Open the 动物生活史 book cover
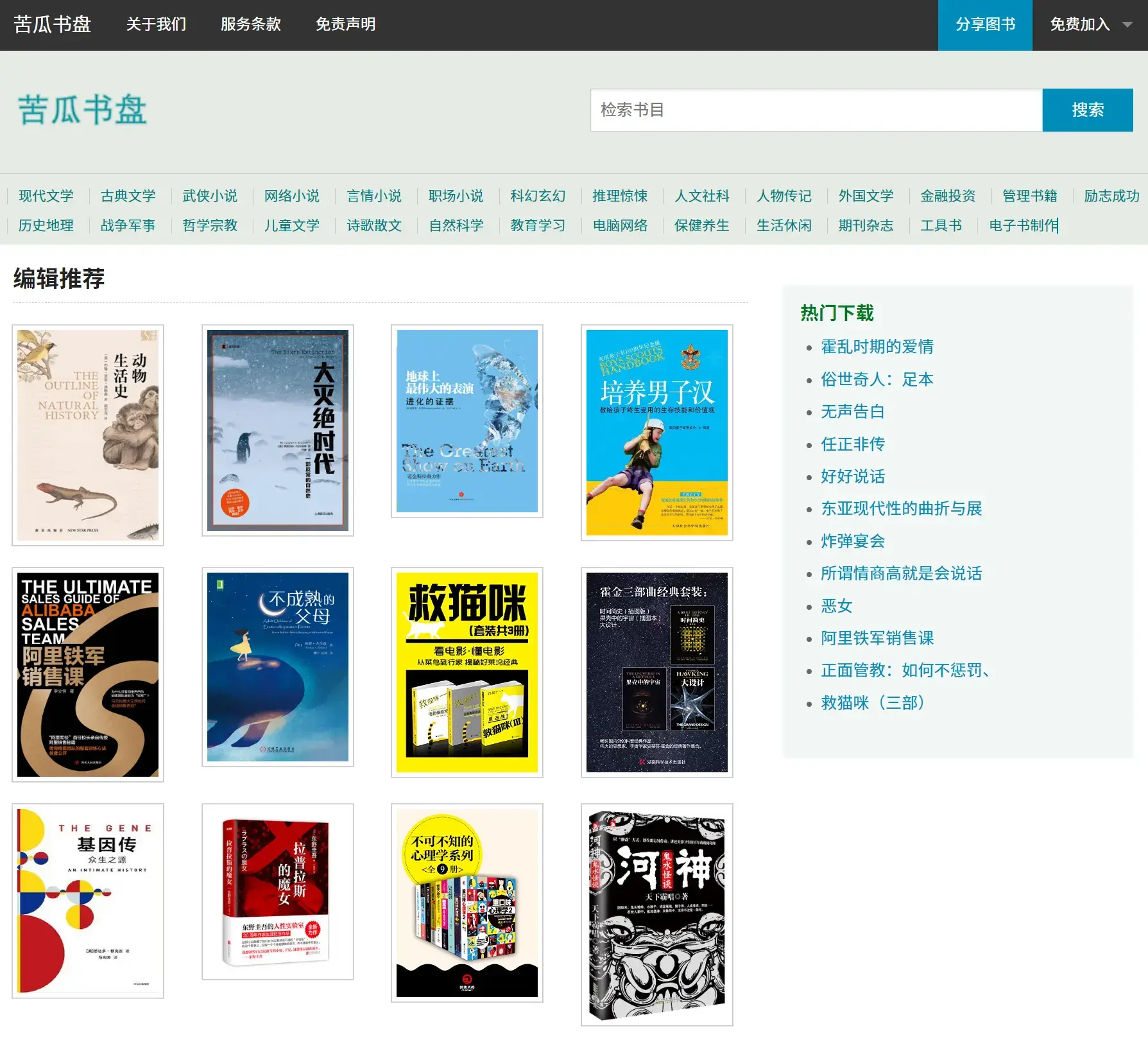 coord(88,435)
